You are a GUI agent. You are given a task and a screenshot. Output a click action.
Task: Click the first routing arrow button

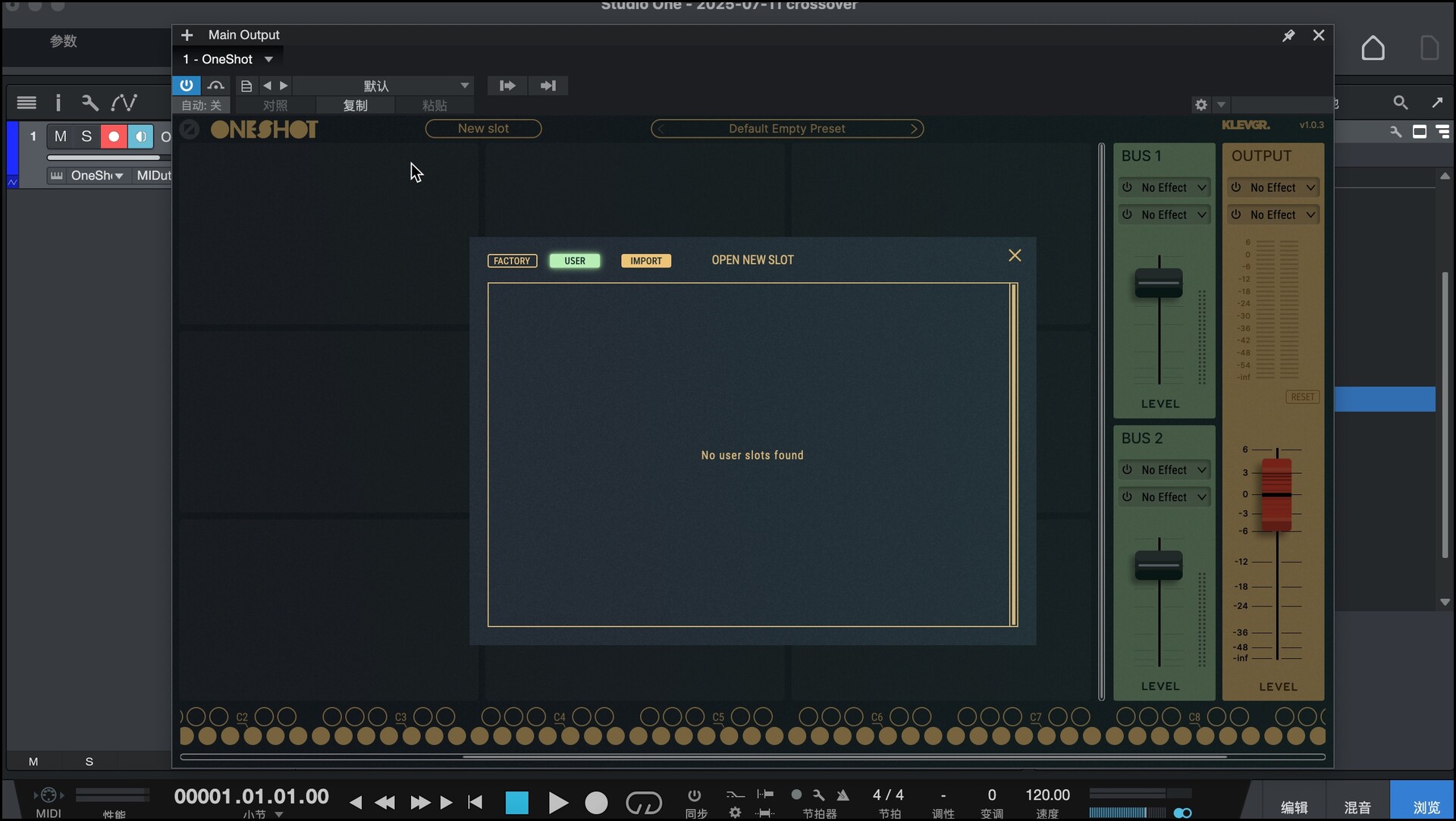(x=507, y=86)
